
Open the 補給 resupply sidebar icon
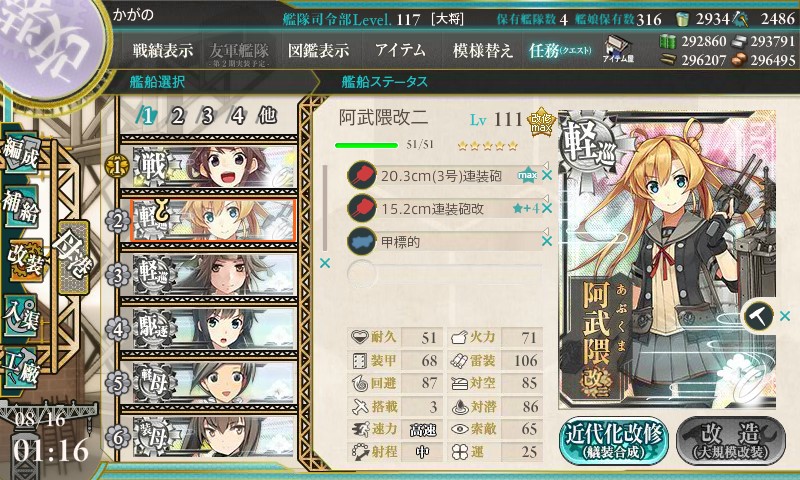pyautogui.click(x=22, y=207)
